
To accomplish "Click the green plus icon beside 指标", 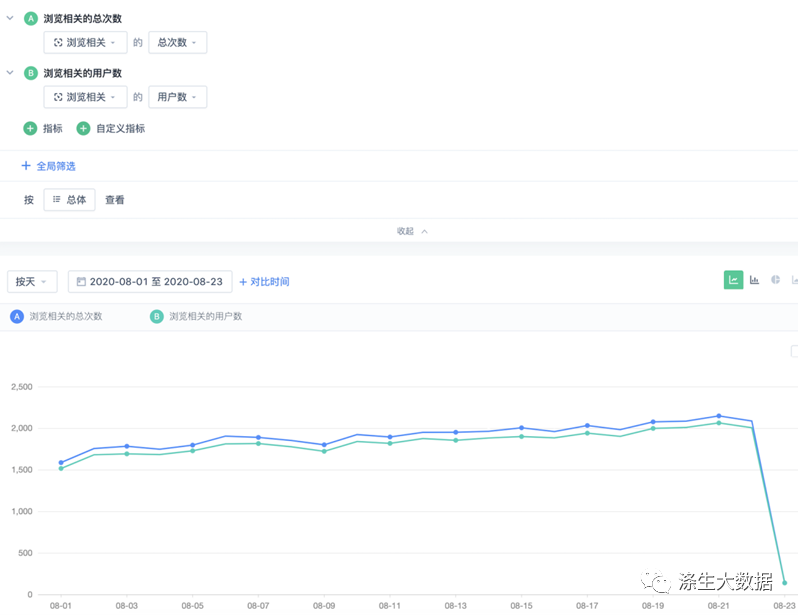I will pos(30,128).
